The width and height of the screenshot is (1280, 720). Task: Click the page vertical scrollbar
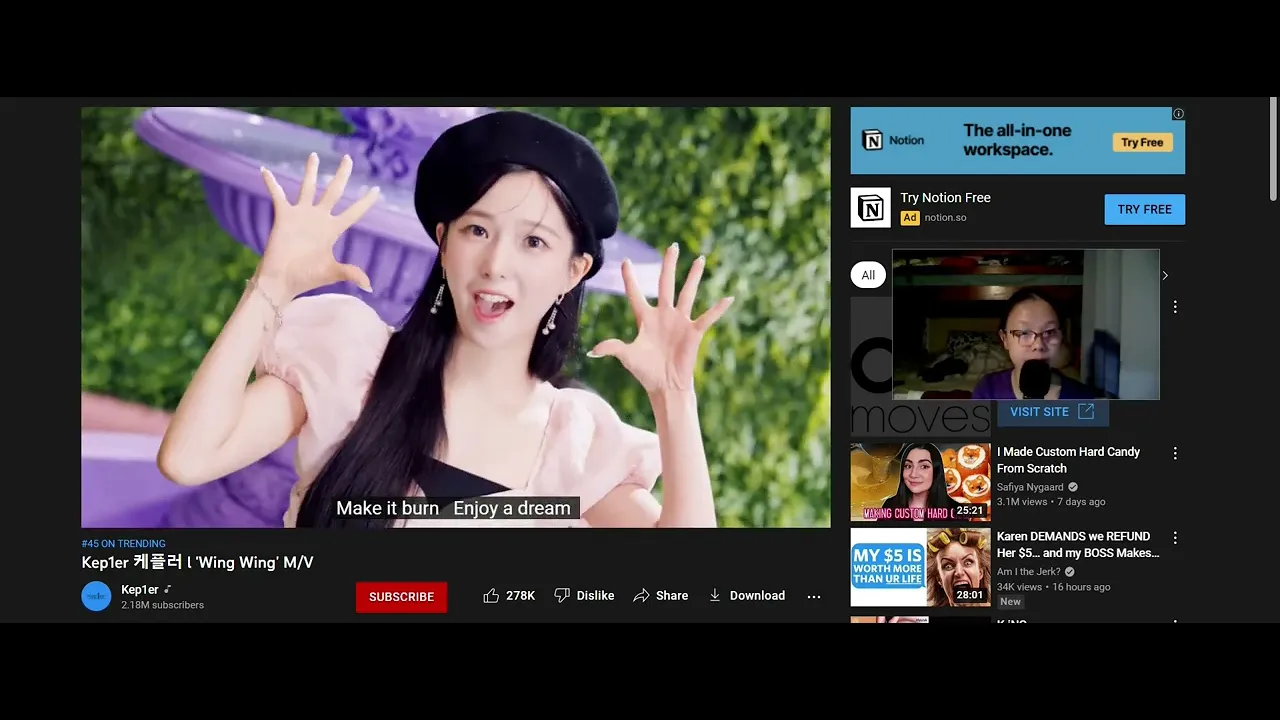(x=1273, y=148)
